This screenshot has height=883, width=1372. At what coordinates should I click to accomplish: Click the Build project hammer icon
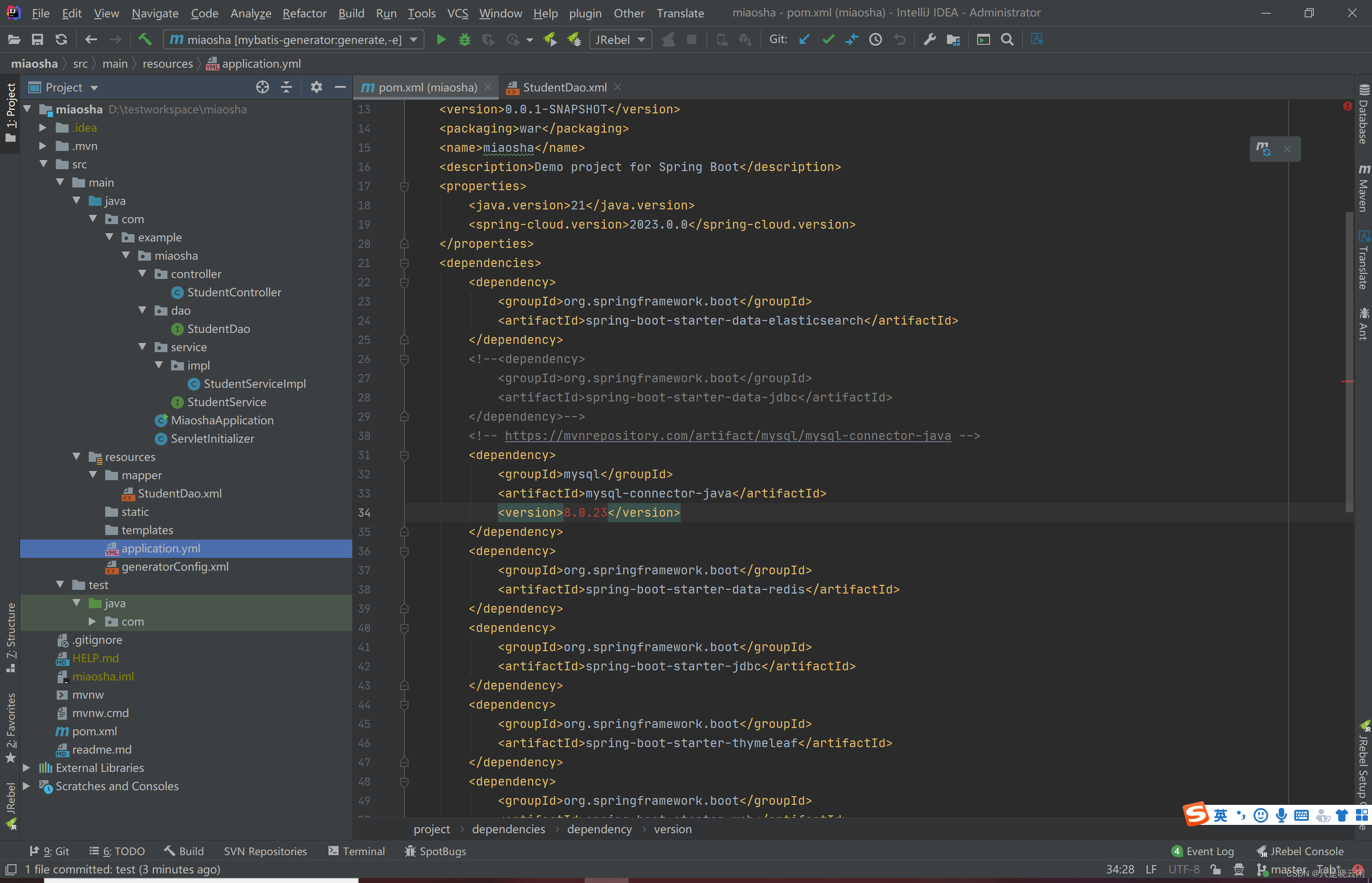click(145, 40)
